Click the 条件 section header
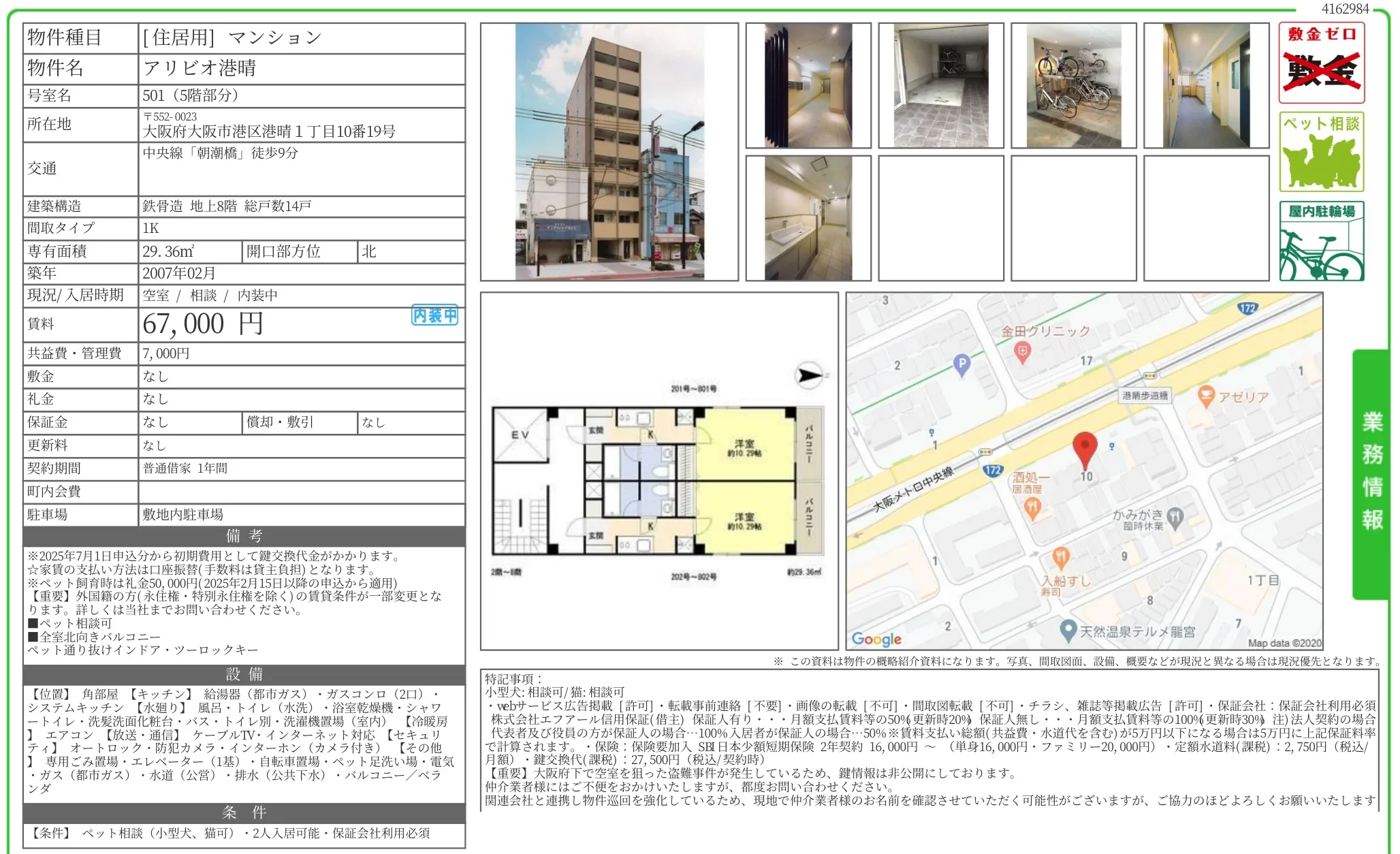Image resolution: width=1400 pixels, height=854 pixels. [244, 812]
